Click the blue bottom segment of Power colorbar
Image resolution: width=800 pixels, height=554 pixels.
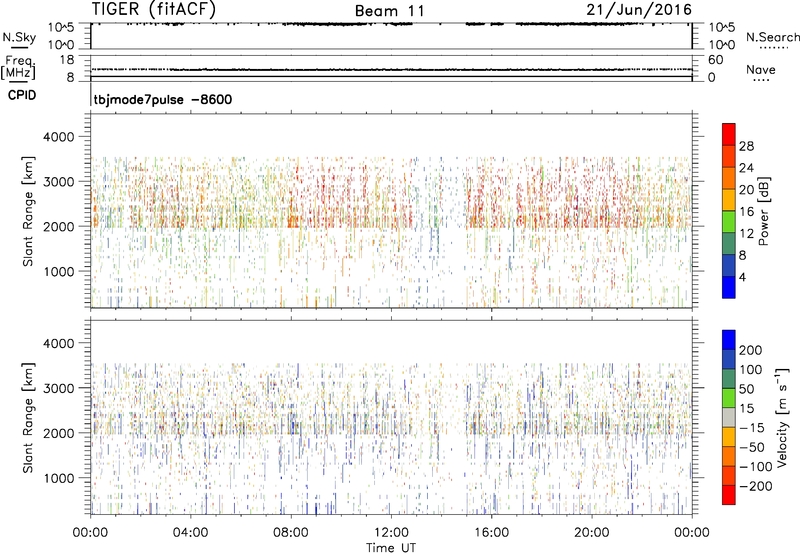pyautogui.click(x=729, y=287)
